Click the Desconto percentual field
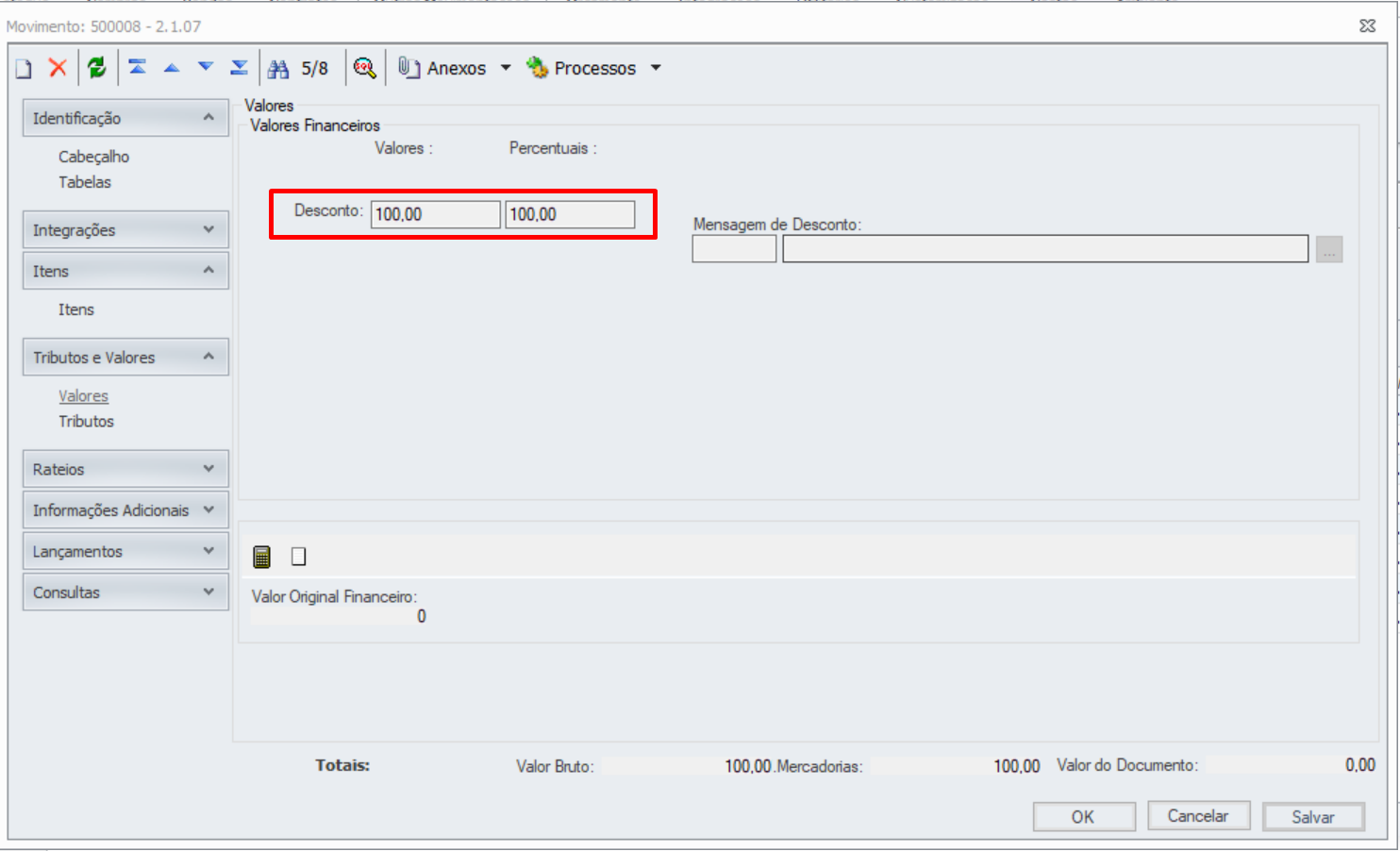This screenshot has width=1400, height=851. 570,214
